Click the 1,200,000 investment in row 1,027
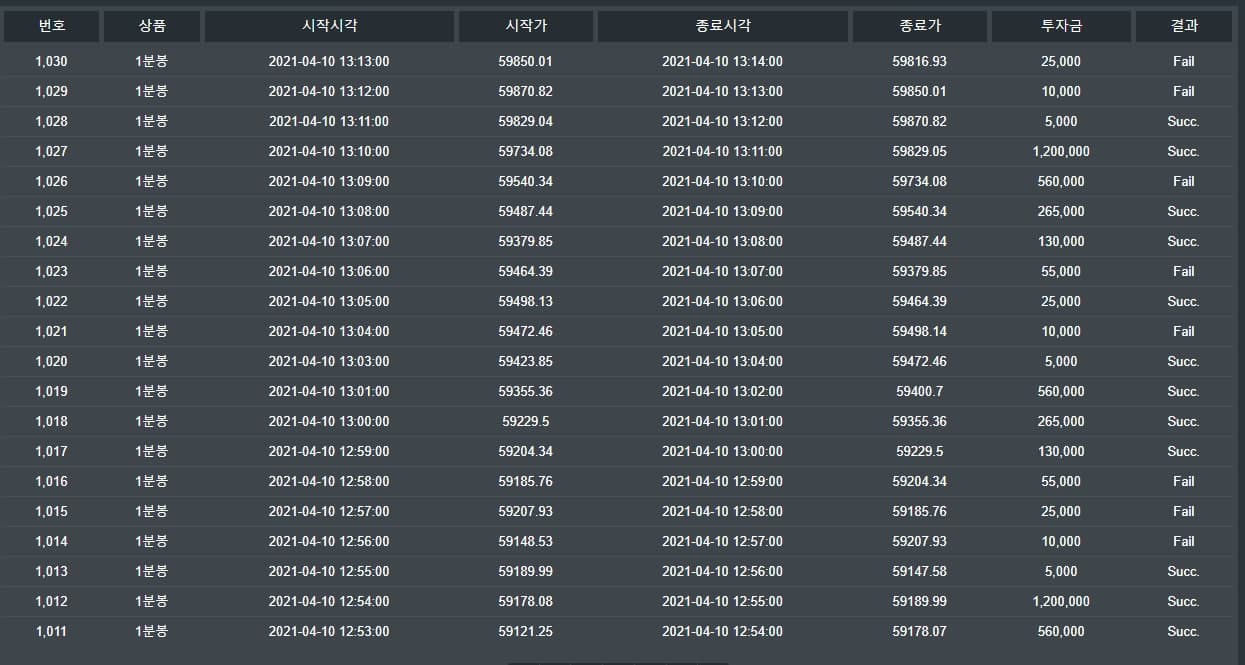The width and height of the screenshot is (1245, 665). coord(1061,151)
